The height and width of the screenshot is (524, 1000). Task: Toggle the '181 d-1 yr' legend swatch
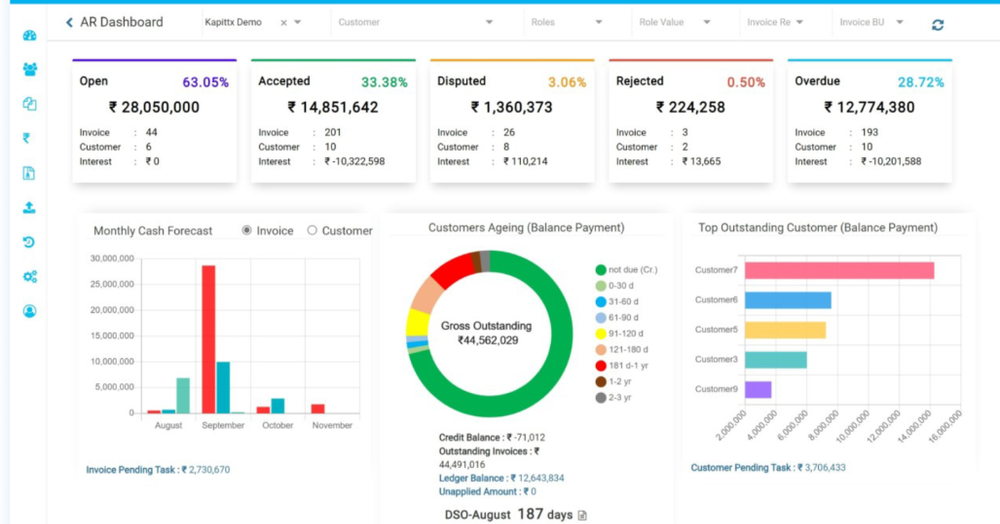click(x=600, y=365)
